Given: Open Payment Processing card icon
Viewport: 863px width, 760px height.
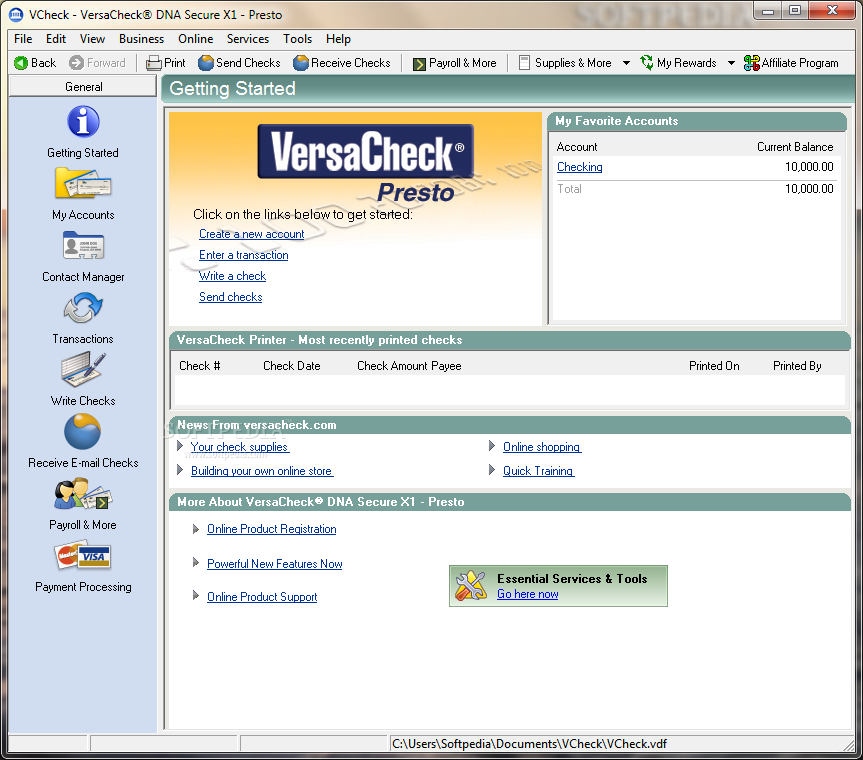Looking at the screenshot, I should 83,556.
